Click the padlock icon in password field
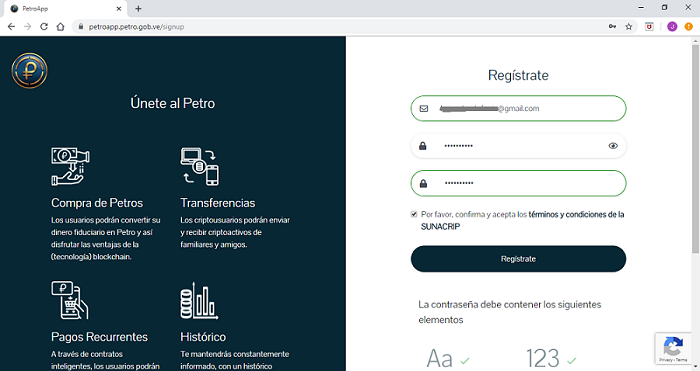The image size is (700, 371). 423,146
